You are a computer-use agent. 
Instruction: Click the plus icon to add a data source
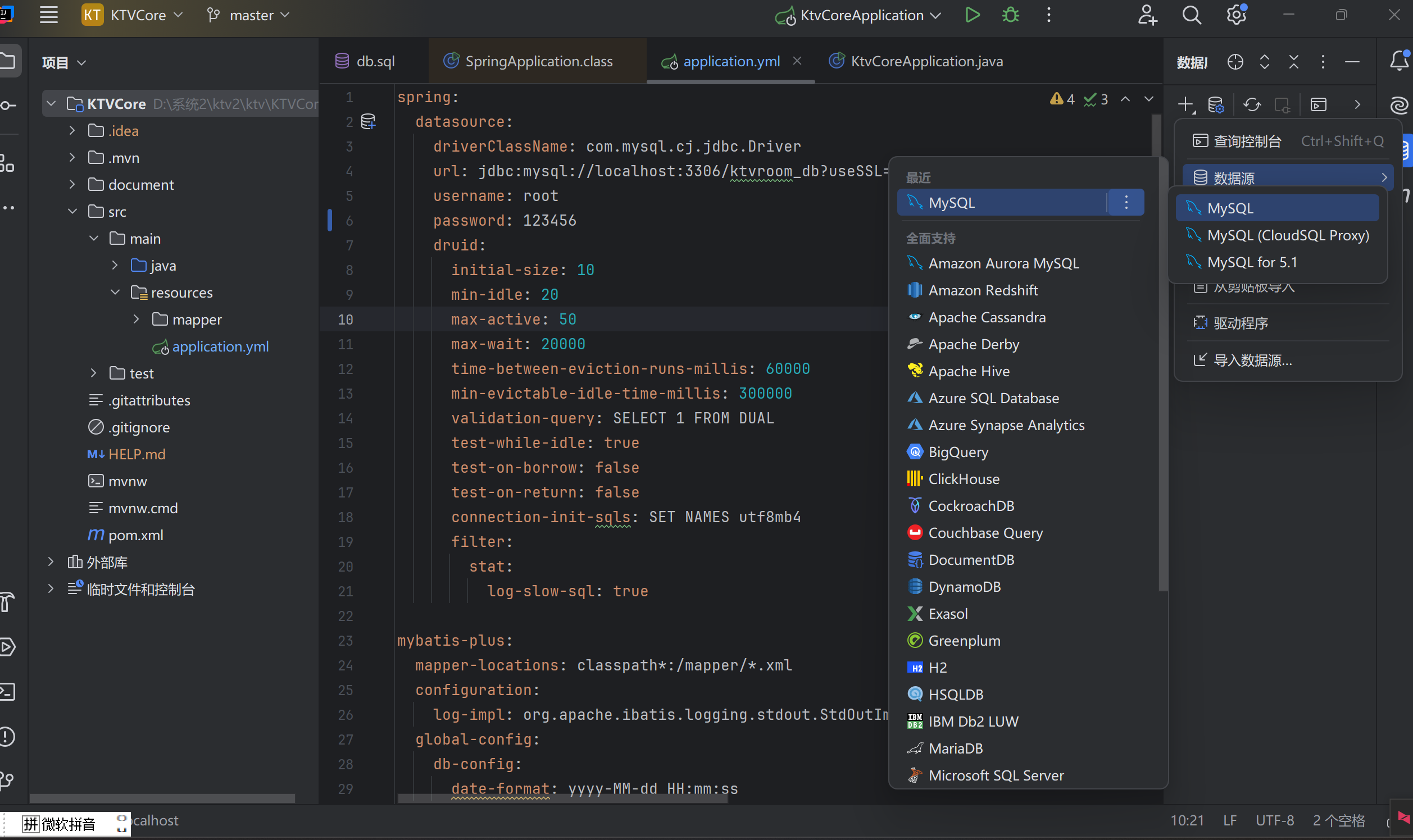click(x=1185, y=104)
